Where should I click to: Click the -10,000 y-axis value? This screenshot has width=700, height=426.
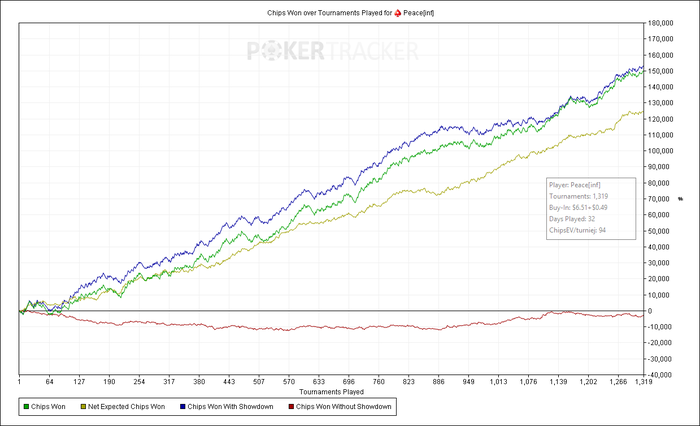pyautogui.click(x=659, y=327)
